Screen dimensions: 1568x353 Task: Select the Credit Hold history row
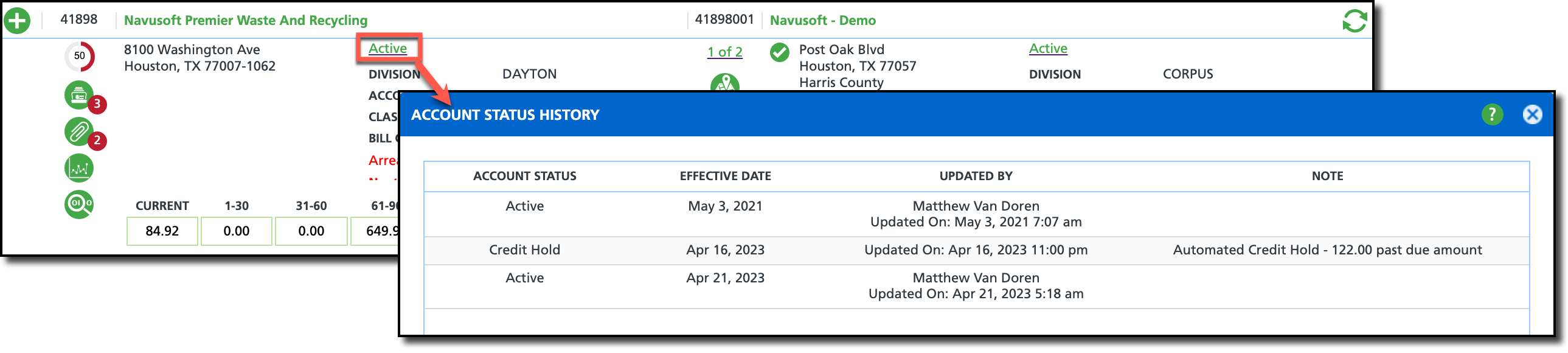976,250
